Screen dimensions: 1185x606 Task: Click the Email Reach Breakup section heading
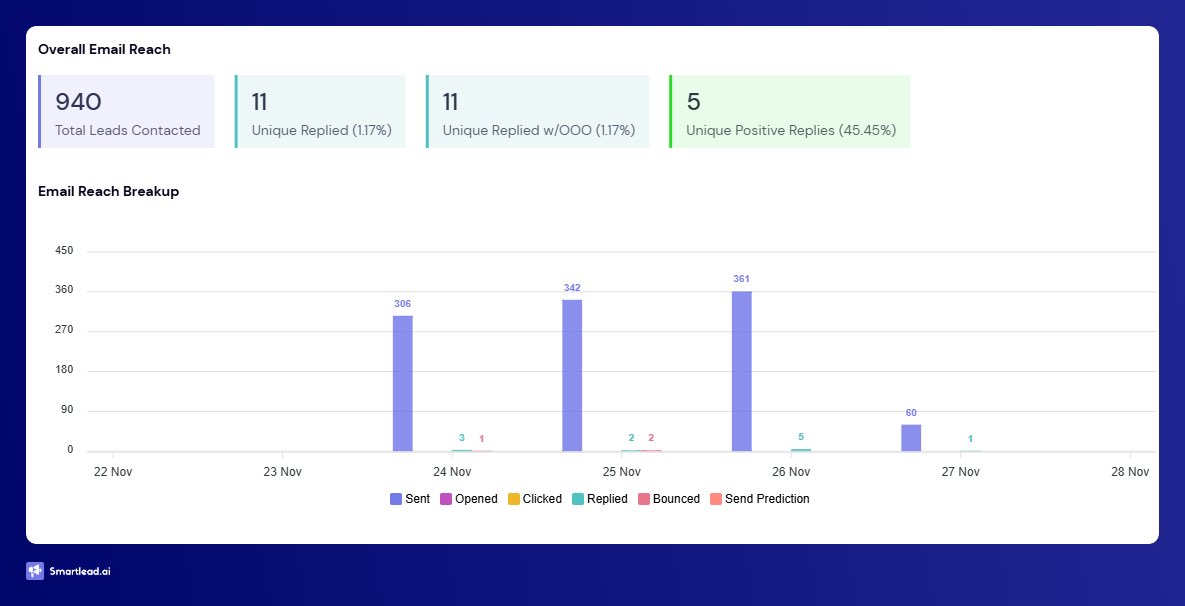click(108, 191)
